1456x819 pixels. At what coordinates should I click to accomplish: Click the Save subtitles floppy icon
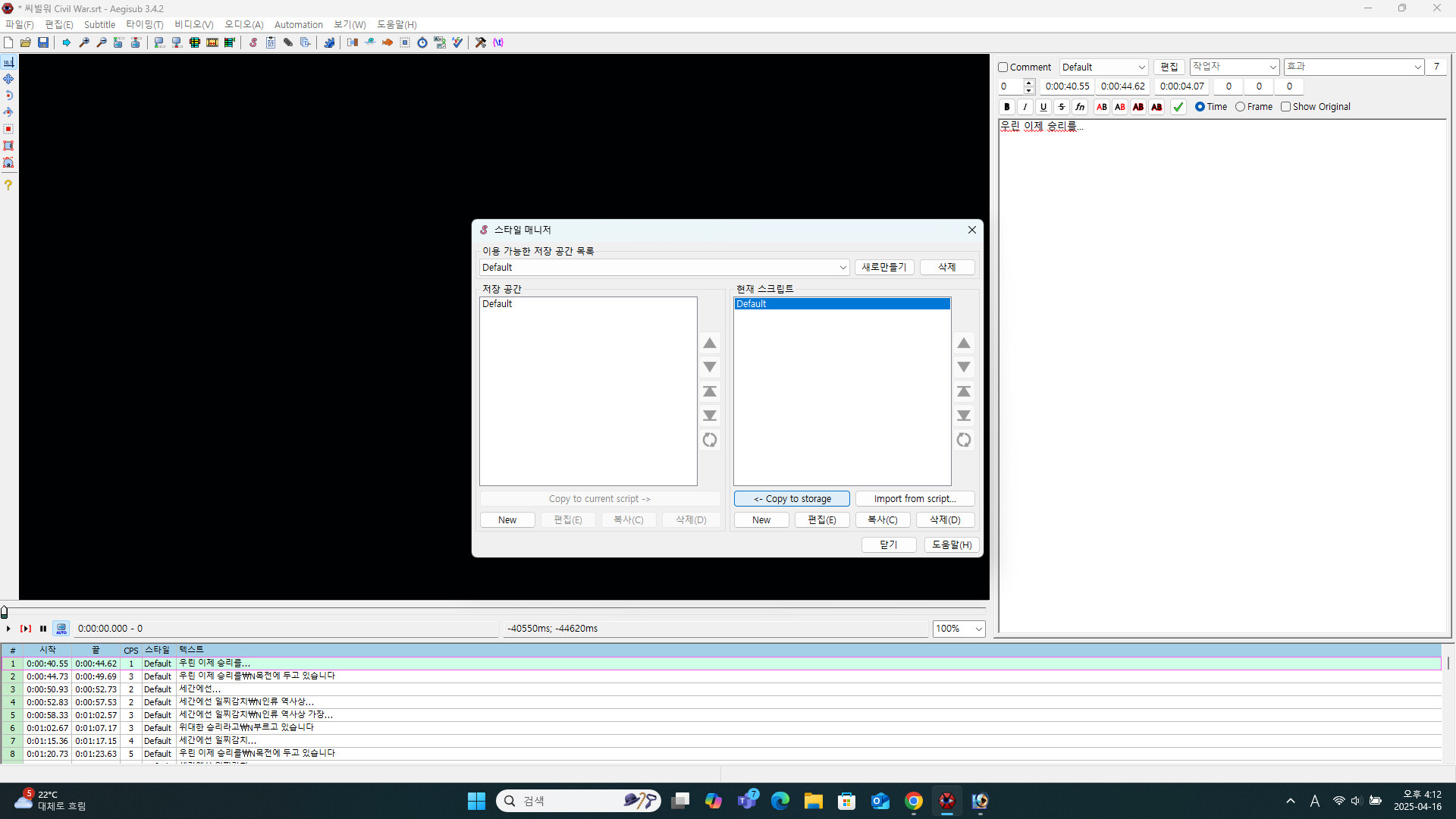[43, 42]
